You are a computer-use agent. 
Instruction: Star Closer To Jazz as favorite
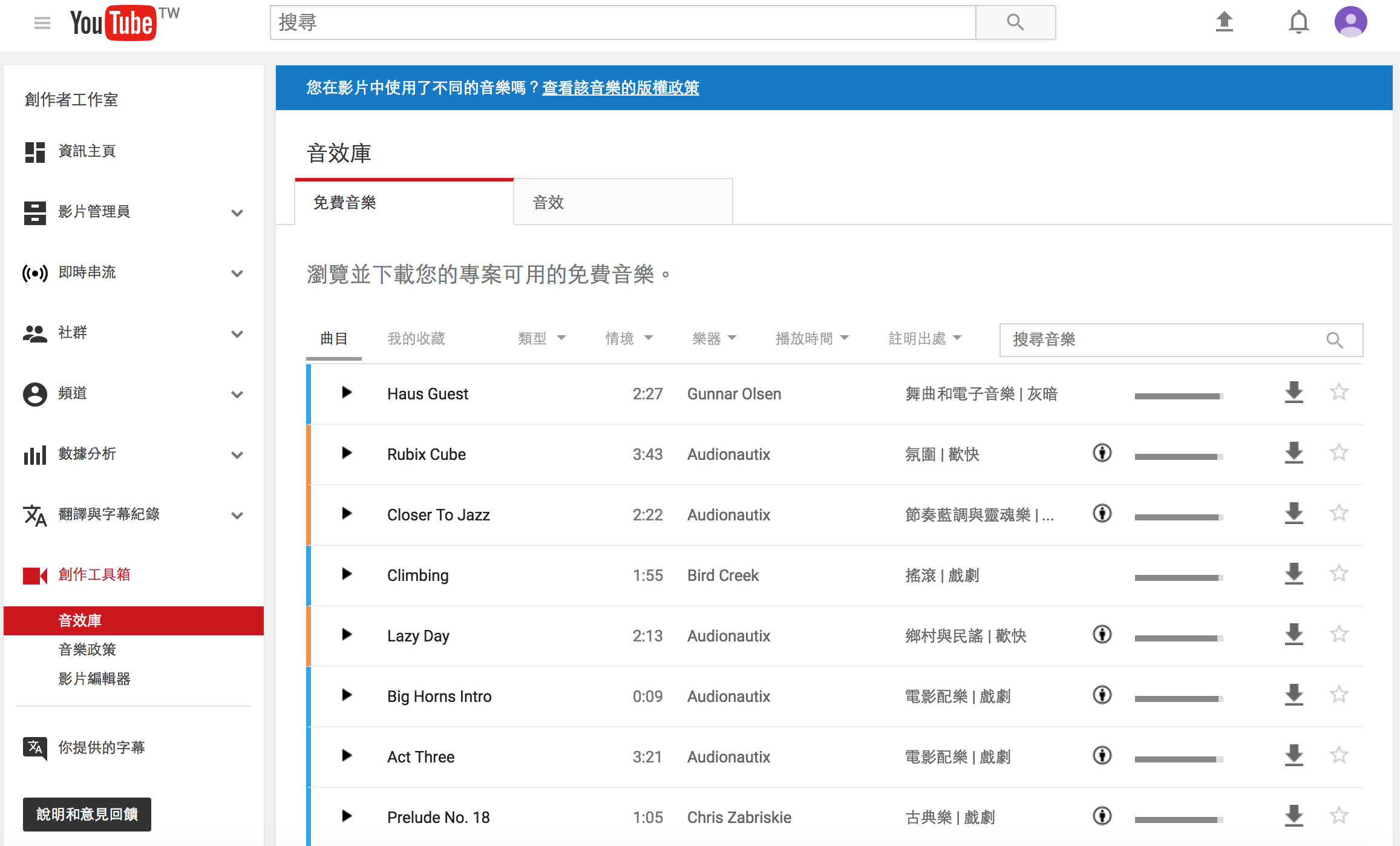(x=1339, y=514)
